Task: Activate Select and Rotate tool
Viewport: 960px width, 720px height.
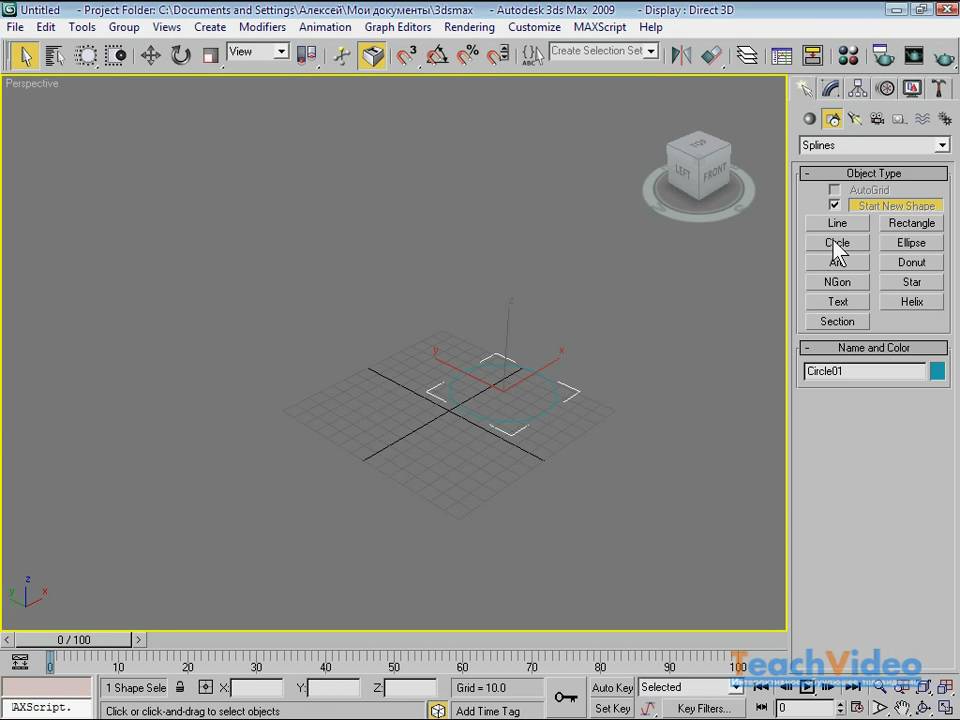Action: 181,56
